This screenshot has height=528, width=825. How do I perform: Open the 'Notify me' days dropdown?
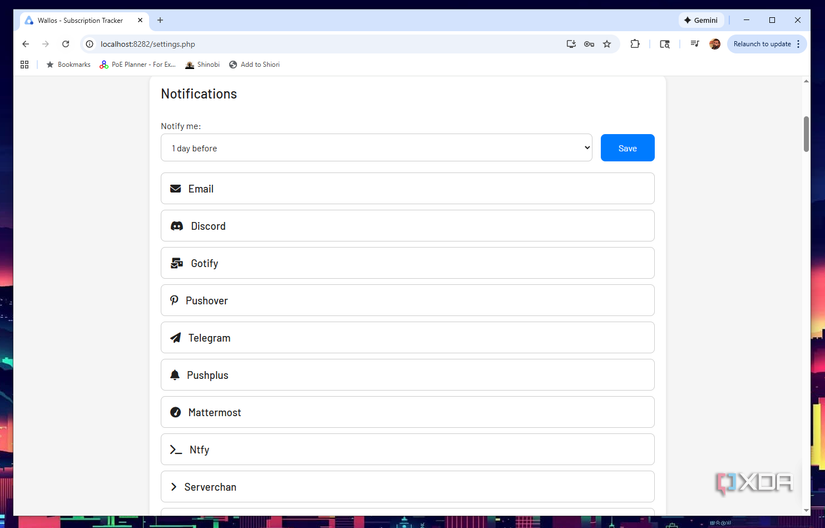pyautogui.click(x=376, y=148)
